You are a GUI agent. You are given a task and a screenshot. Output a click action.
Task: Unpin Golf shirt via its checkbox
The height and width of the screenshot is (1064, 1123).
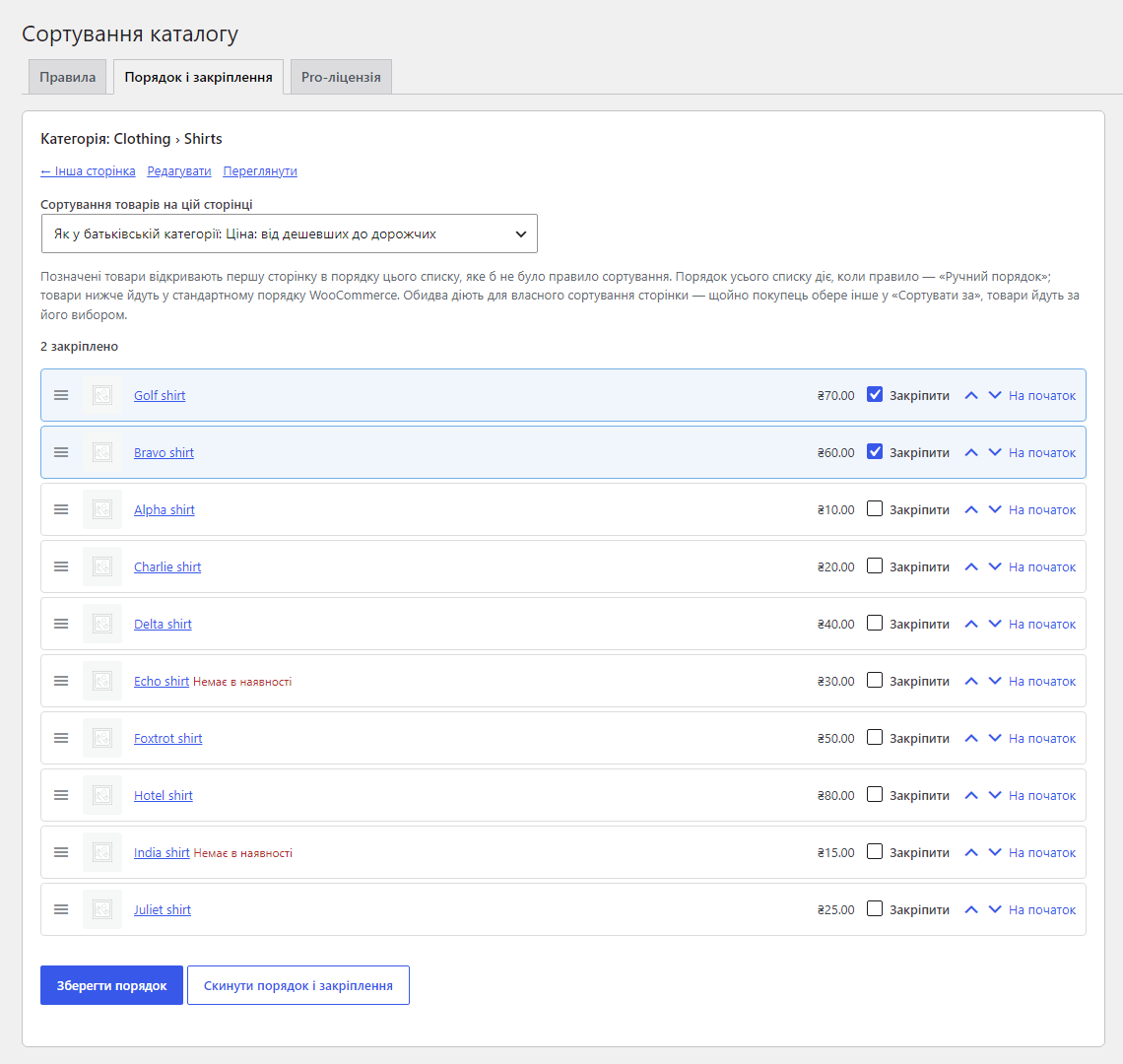click(x=875, y=395)
